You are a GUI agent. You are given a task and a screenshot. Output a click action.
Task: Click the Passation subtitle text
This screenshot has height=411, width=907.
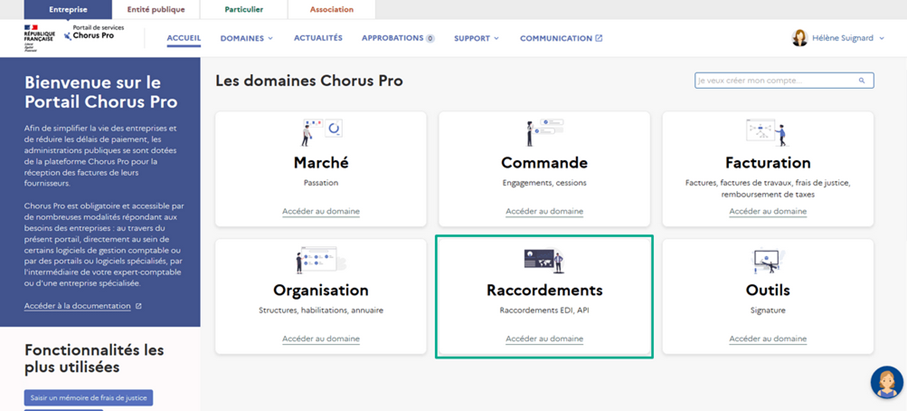(321, 183)
